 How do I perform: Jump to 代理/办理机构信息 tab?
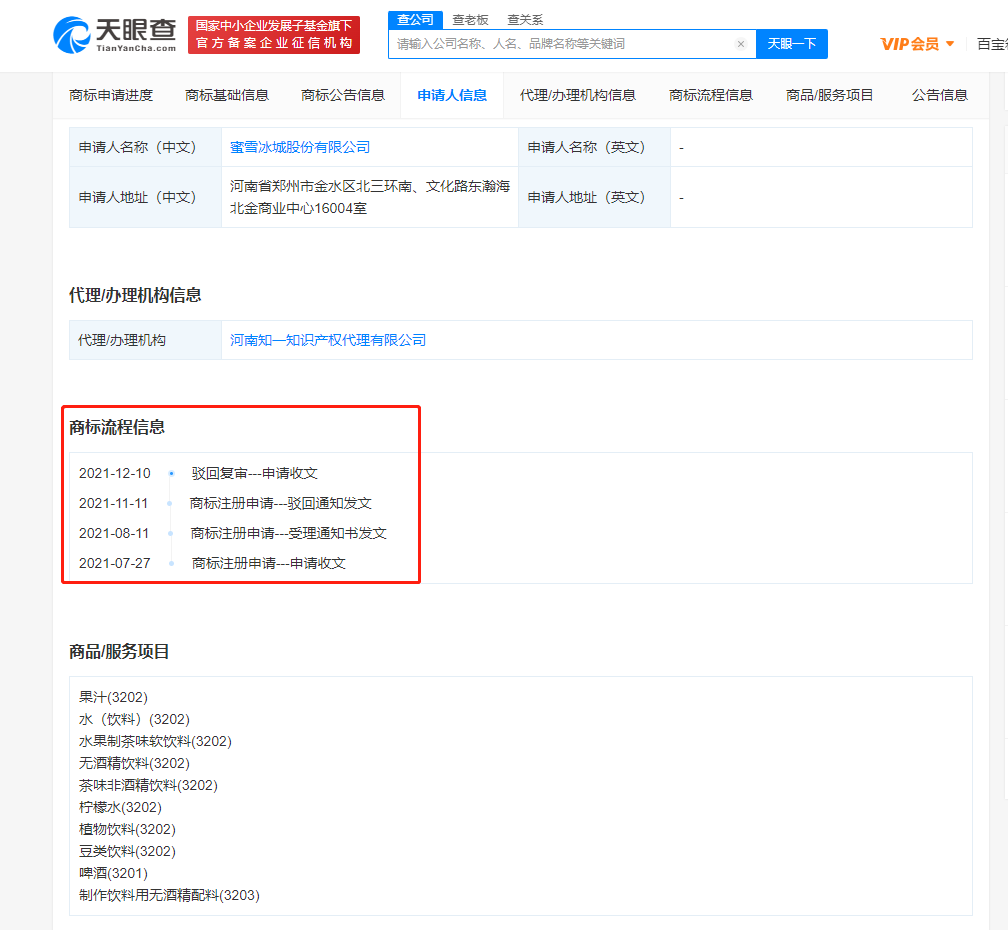[x=578, y=95]
